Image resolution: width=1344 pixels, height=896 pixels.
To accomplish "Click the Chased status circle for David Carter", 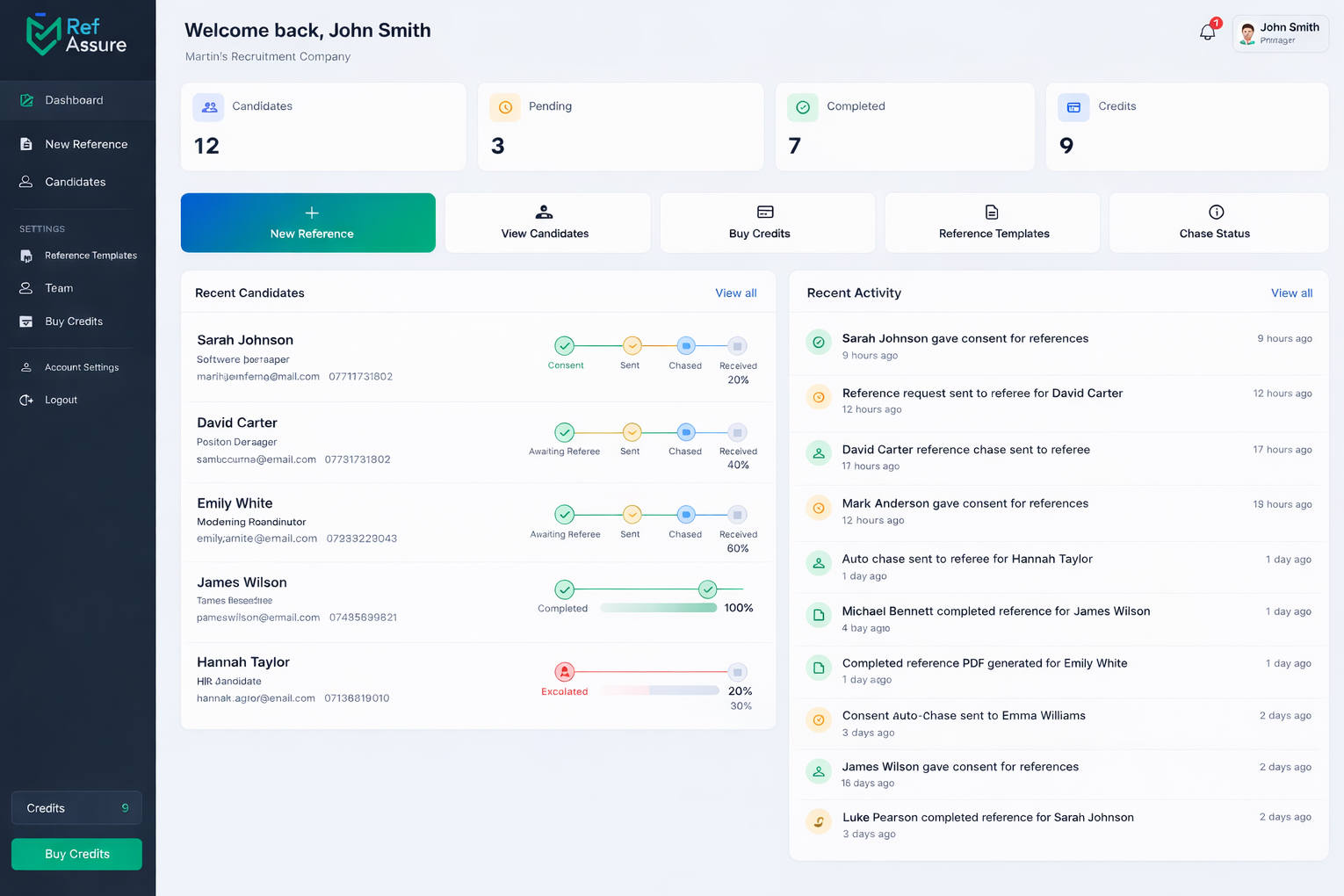I will coord(685,432).
